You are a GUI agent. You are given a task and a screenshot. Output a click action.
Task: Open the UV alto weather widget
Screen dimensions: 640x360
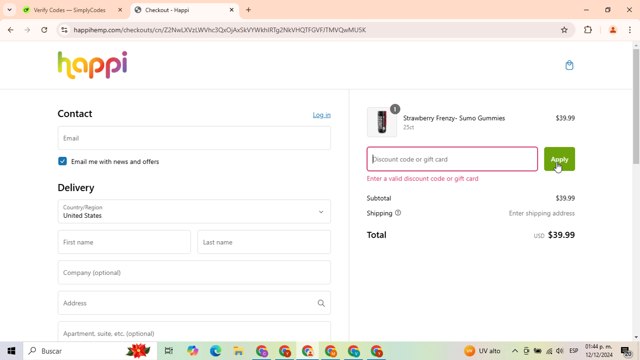click(x=482, y=351)
